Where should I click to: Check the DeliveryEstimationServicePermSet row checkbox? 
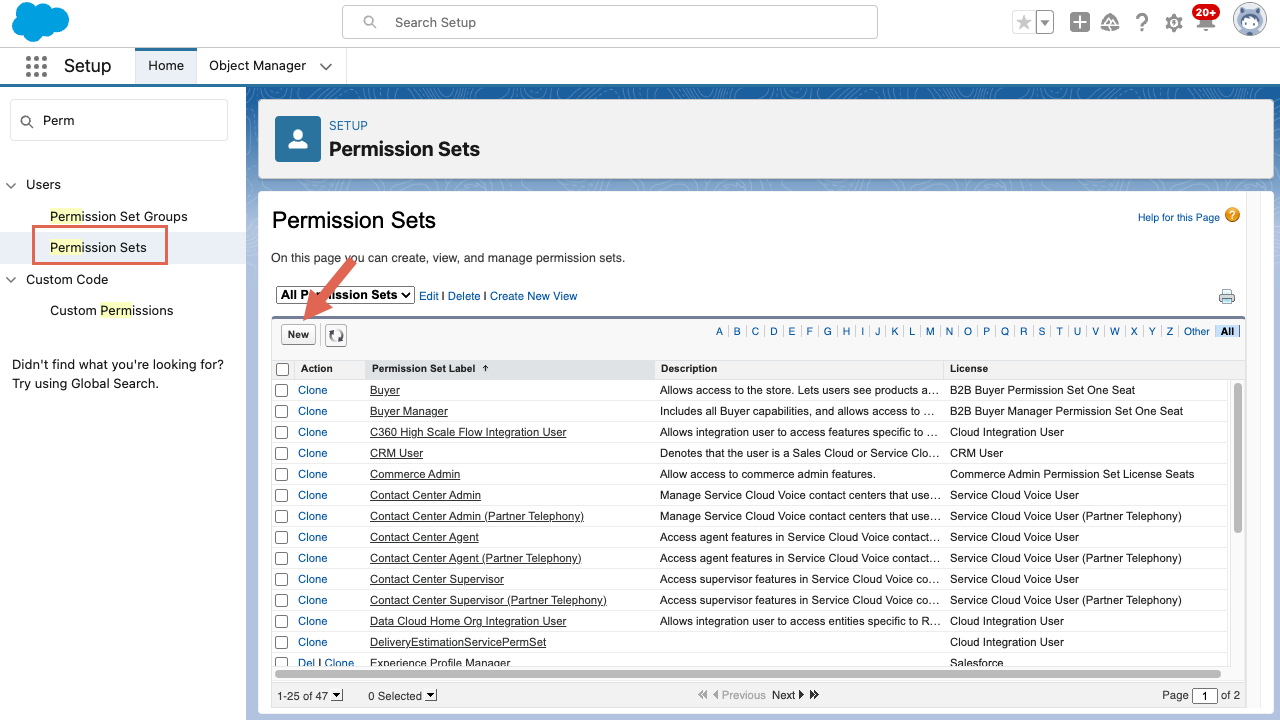(282, 642)
